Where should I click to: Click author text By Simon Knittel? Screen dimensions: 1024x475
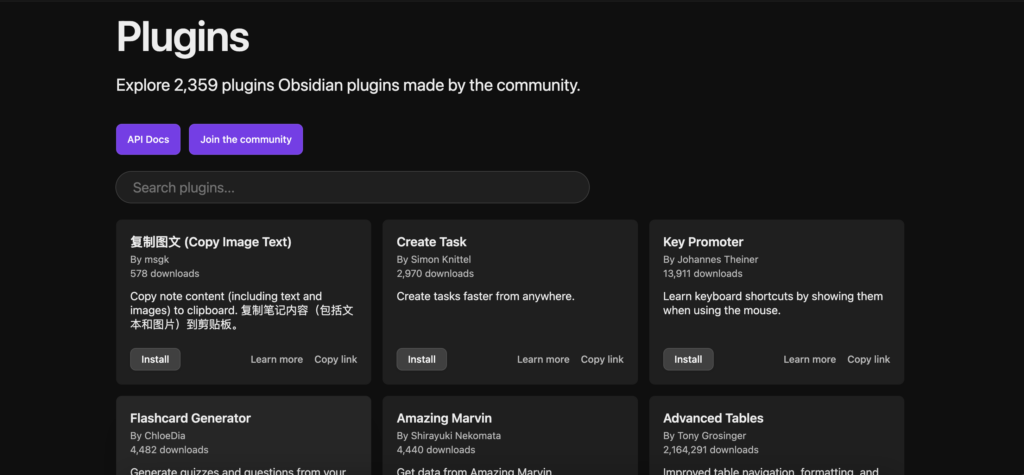point(434,259)
